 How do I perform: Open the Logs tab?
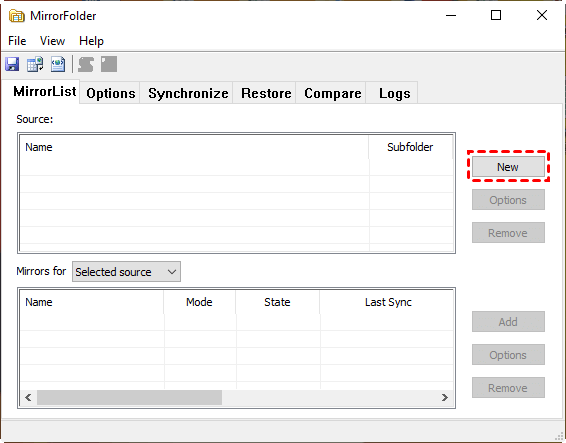(x=394, y=93)
